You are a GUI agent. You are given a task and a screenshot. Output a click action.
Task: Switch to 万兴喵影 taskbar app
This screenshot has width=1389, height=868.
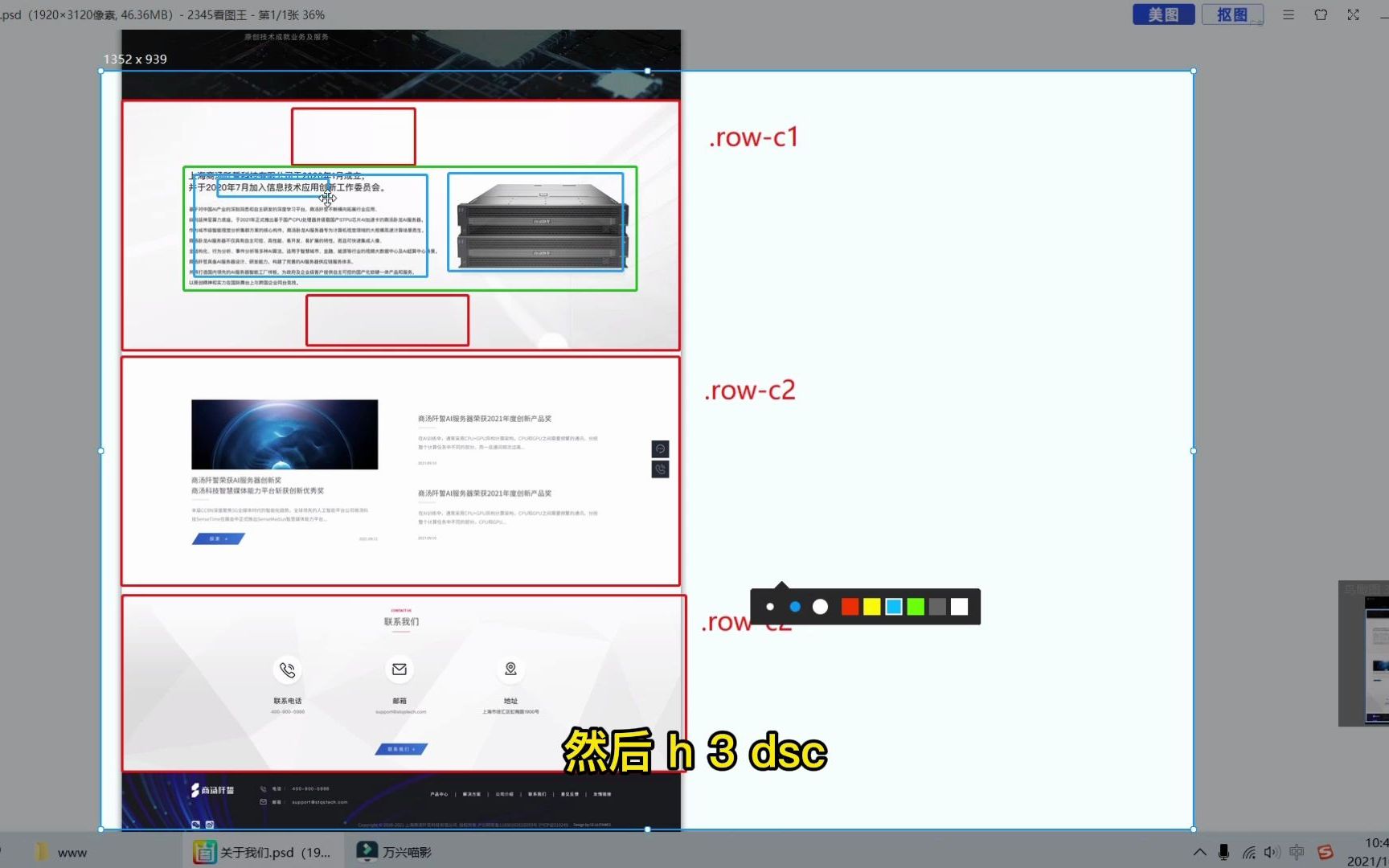point(394,852)
